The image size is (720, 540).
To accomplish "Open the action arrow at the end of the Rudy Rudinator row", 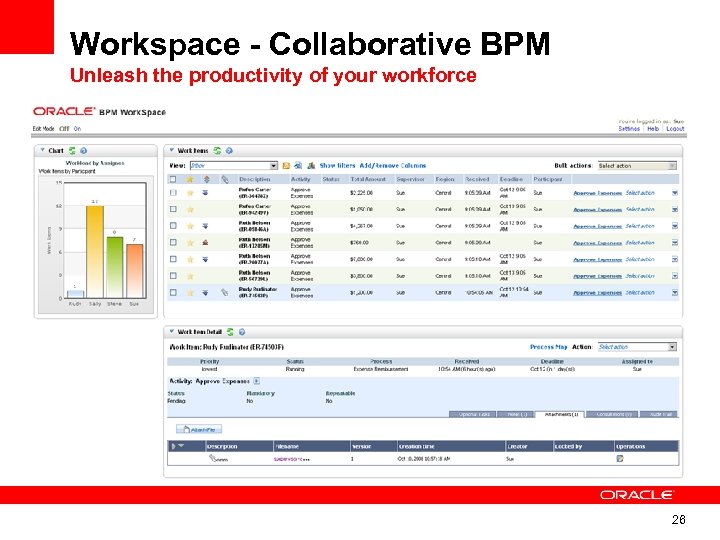I will pyautogui.click(x=675, y=292).
